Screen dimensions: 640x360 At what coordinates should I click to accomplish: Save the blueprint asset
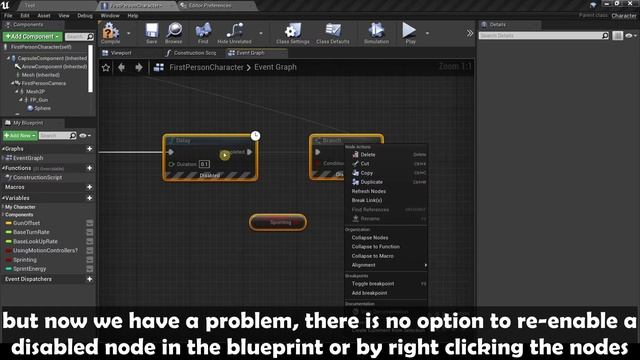coord(151,33)
